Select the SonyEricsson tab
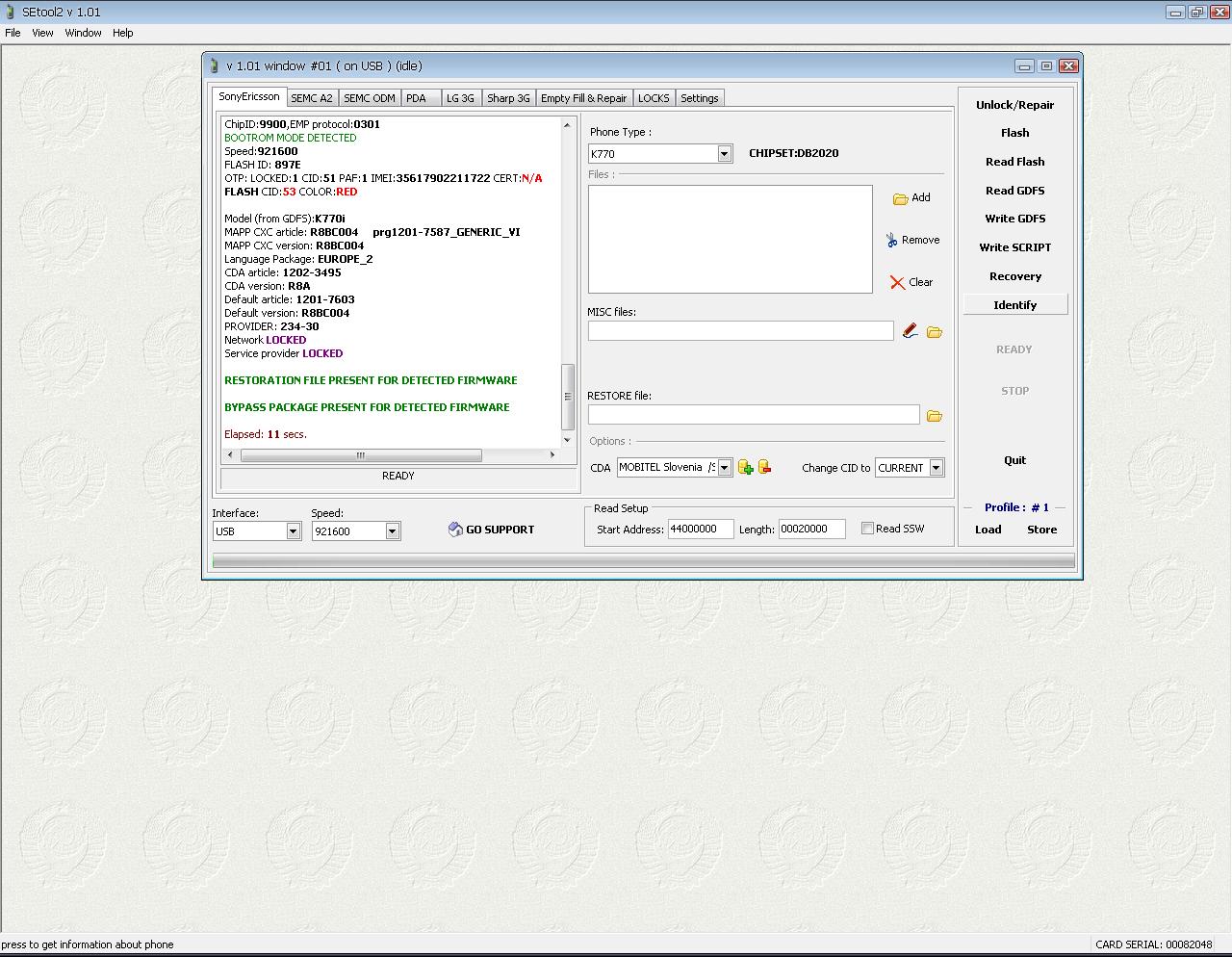 coord(249,96)
